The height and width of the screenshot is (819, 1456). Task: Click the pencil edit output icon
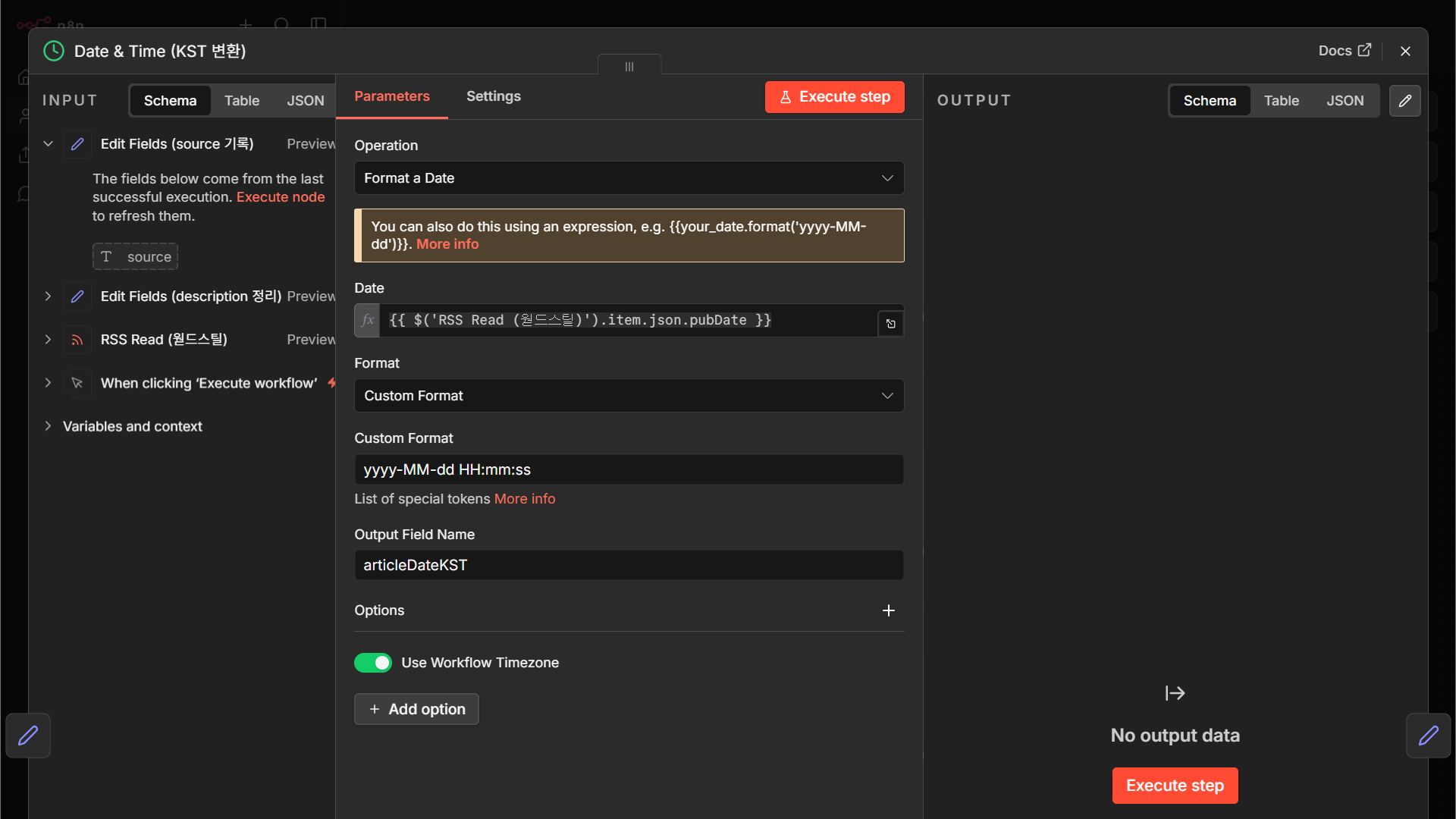click(x=1404, y=101)
